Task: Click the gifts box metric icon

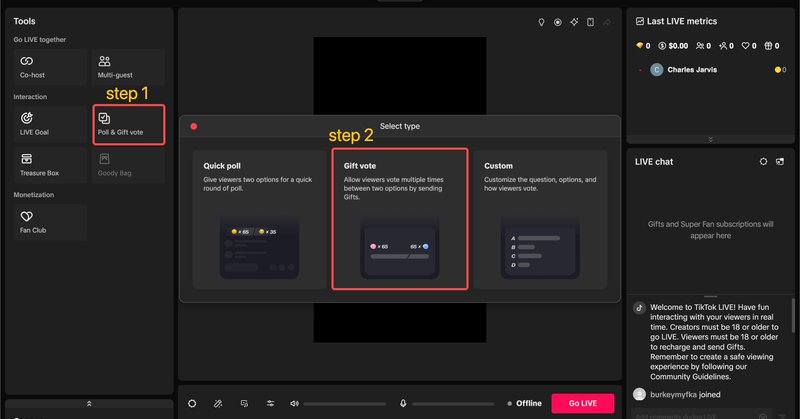Action: click(x=768, y=45)
